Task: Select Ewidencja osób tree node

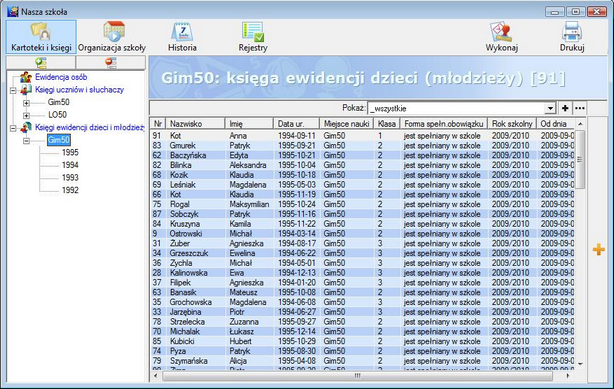Action: point(61,77)
